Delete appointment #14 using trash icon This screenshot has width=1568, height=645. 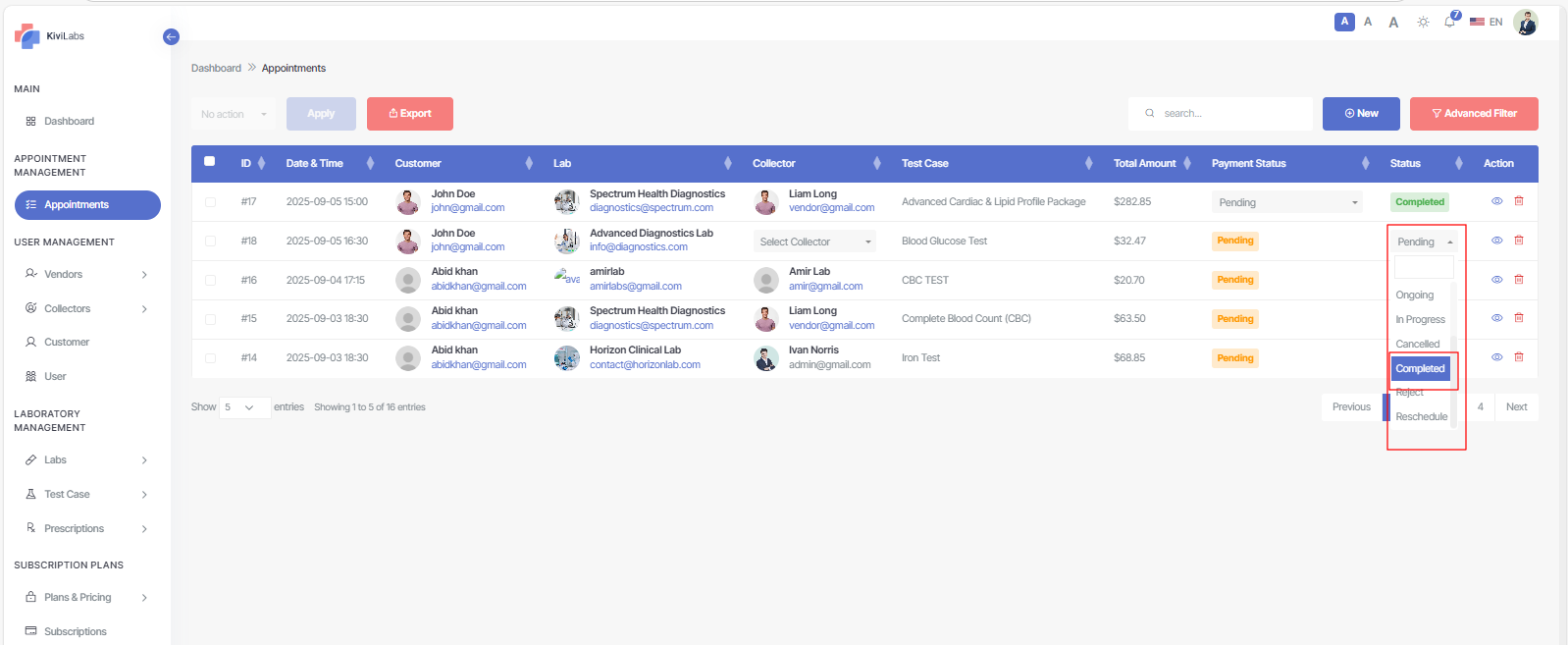[1519, 357]
